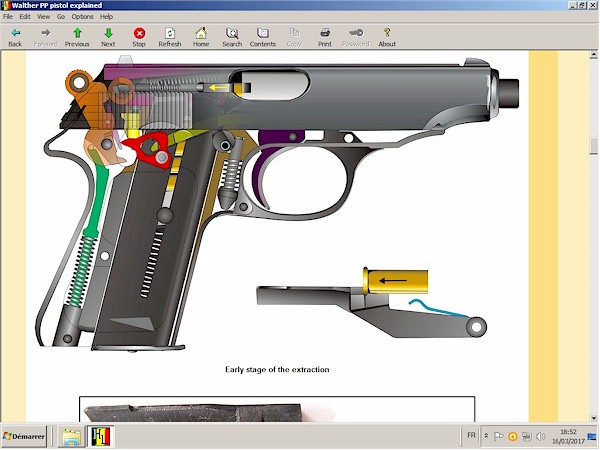
Task: Click the vertical scrollbar down arrow
Action: tap(593, 418)
